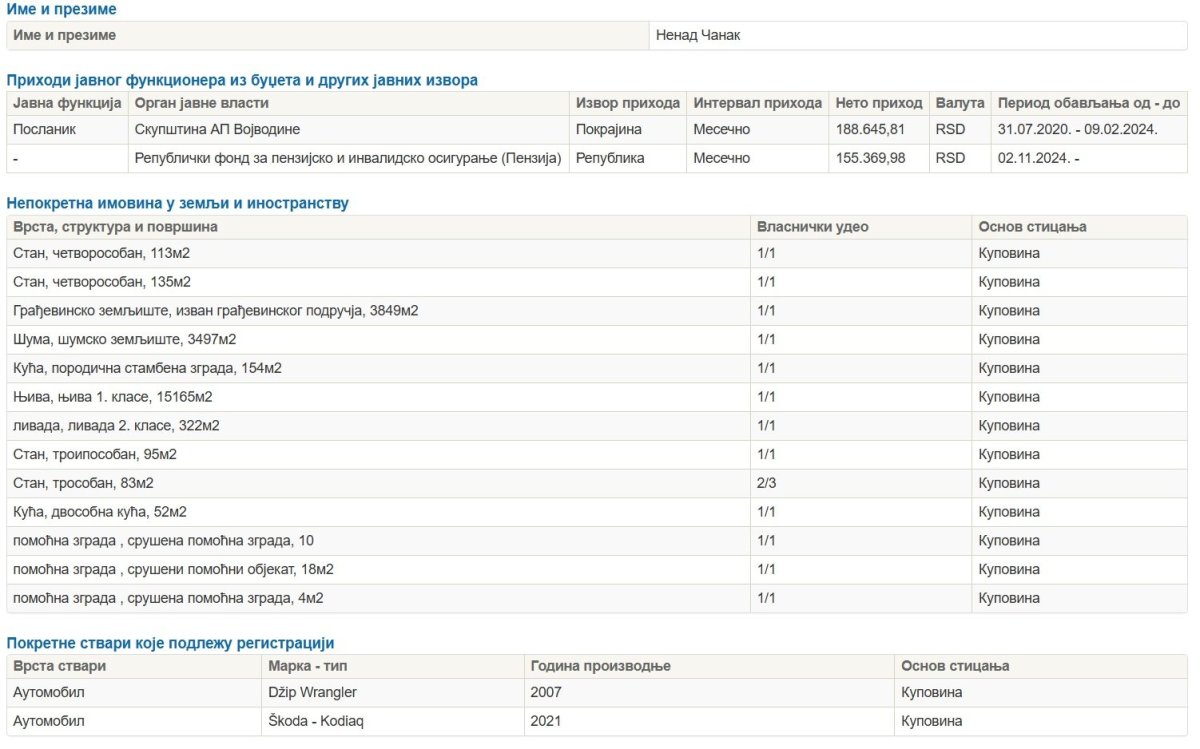Select the net income value 188.645,81

pyautogui.click(x=869, y=129)
